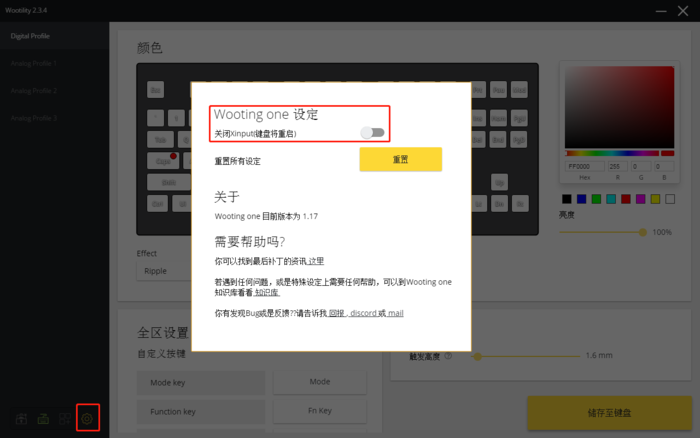Pick the cyan color swatch

click(611, 199)
